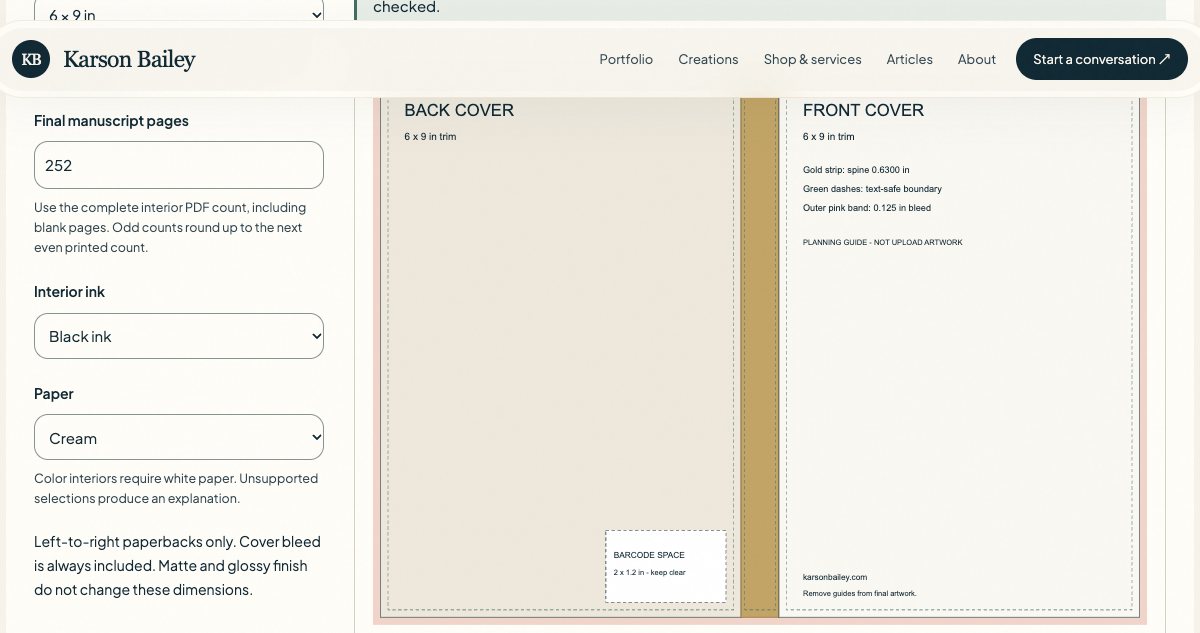Click 'Remove guides from final artwork.' text
Image resolution: width=1200 pixels, height=633 pixels.
click(860, 593)
